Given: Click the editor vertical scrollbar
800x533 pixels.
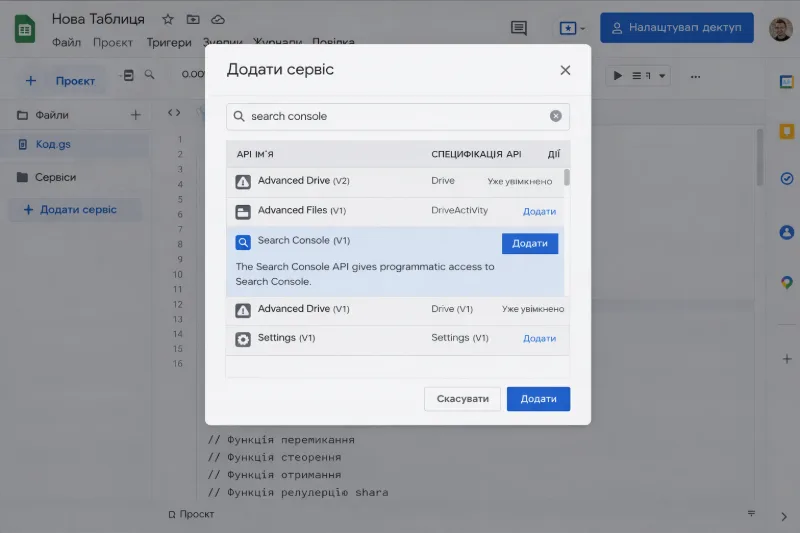Looking at the screenshot, I should [x=760, y=158].
